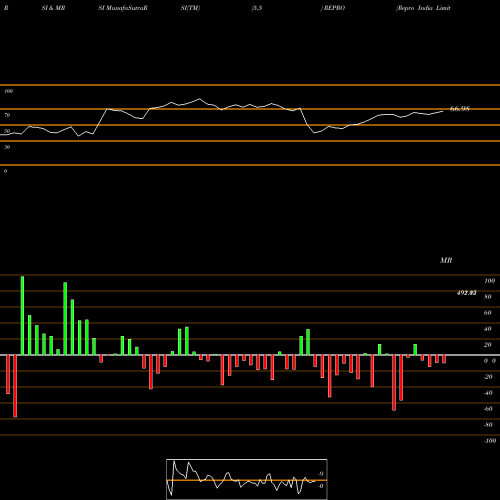
Task: Select the REPRO symbol text in header
Action: point(333,8)
